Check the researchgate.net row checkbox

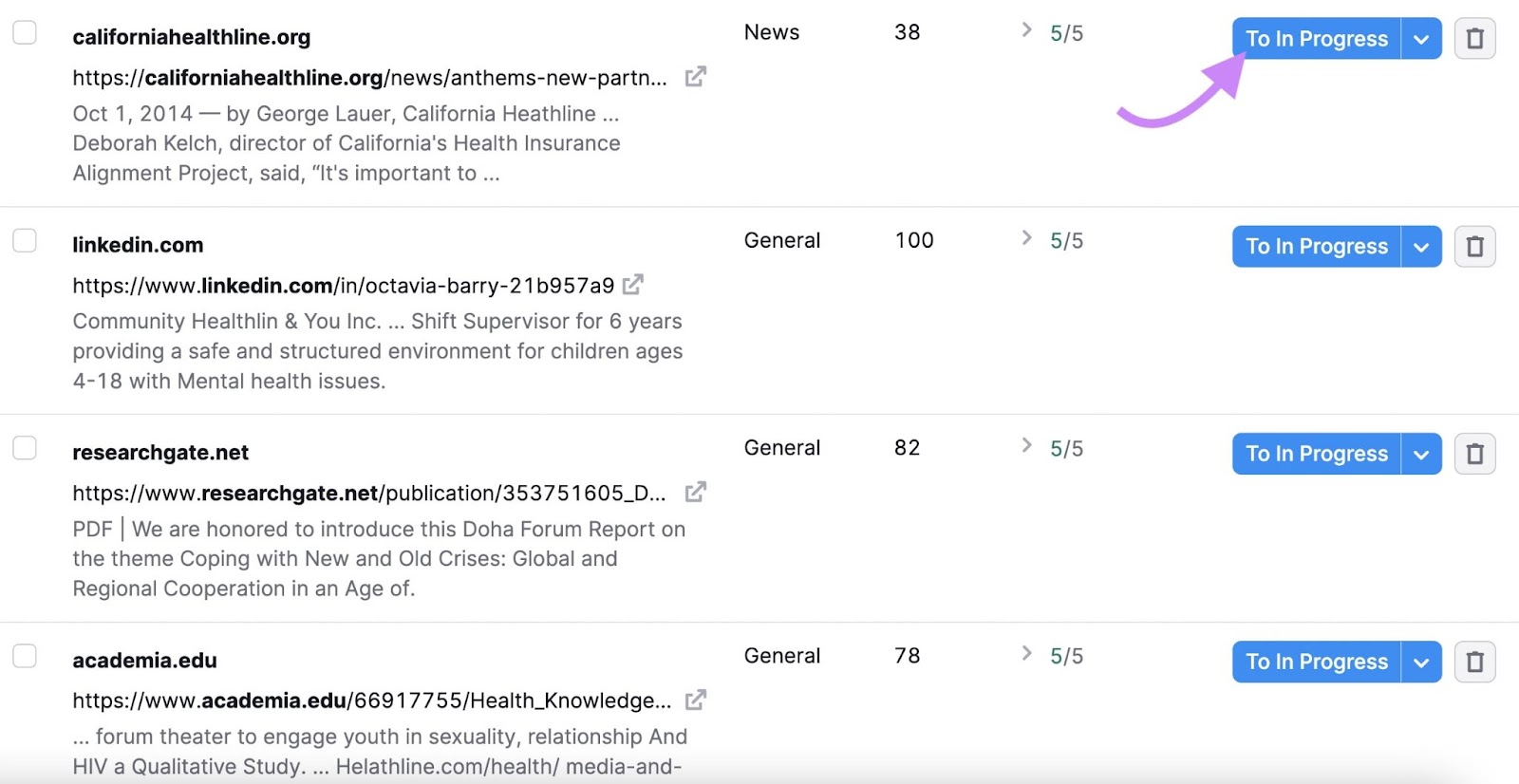point(25,448)
